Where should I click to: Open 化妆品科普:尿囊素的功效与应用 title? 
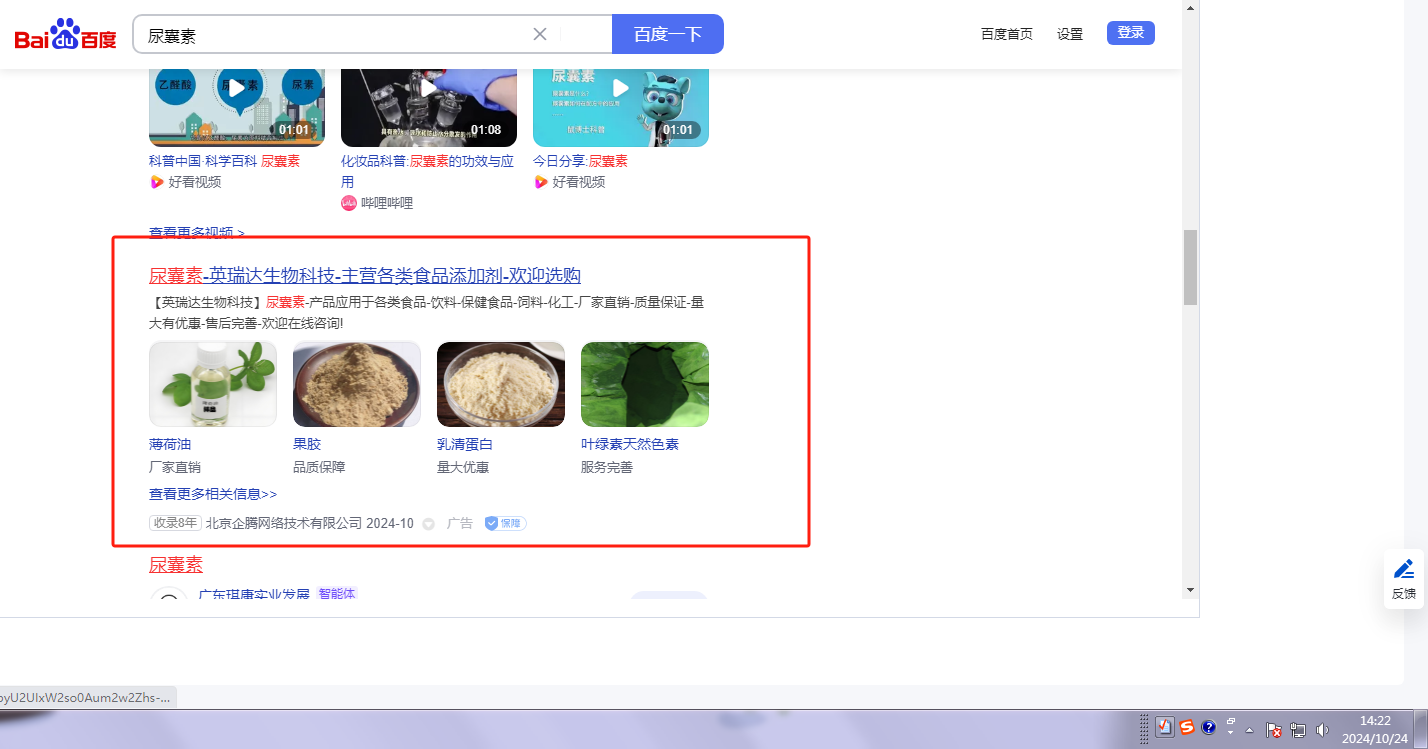[x=427, y=171]
